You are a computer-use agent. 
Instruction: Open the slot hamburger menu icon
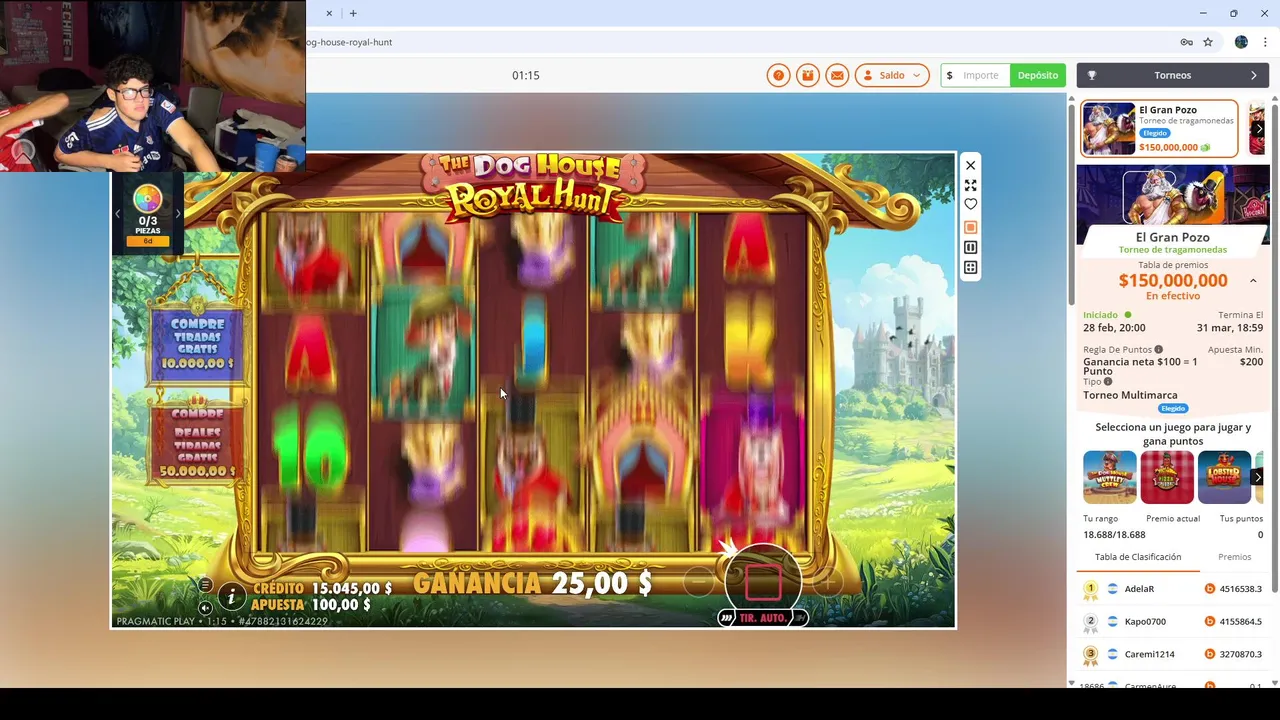click(x=205, y=585)
